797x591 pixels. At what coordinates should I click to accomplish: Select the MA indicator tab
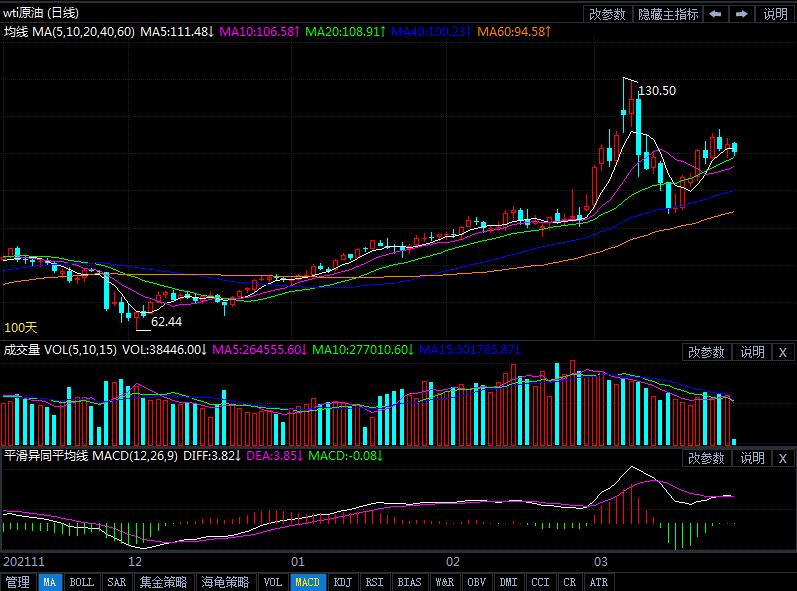click(50, 582)
